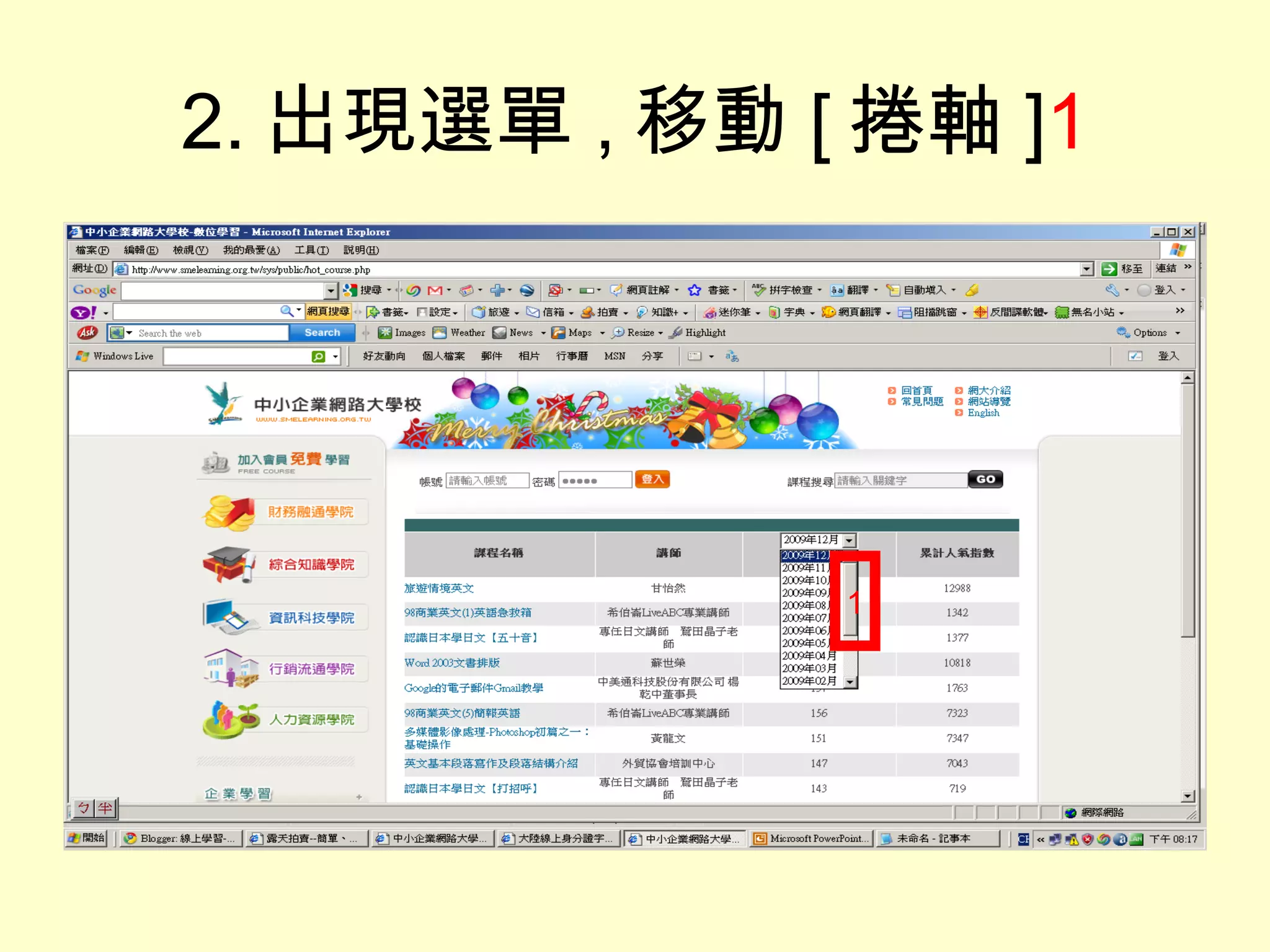This screenshot has width=1270, height=952.
Task: Click the Images icon on Ask toolbar
Action: pos(385,333)
